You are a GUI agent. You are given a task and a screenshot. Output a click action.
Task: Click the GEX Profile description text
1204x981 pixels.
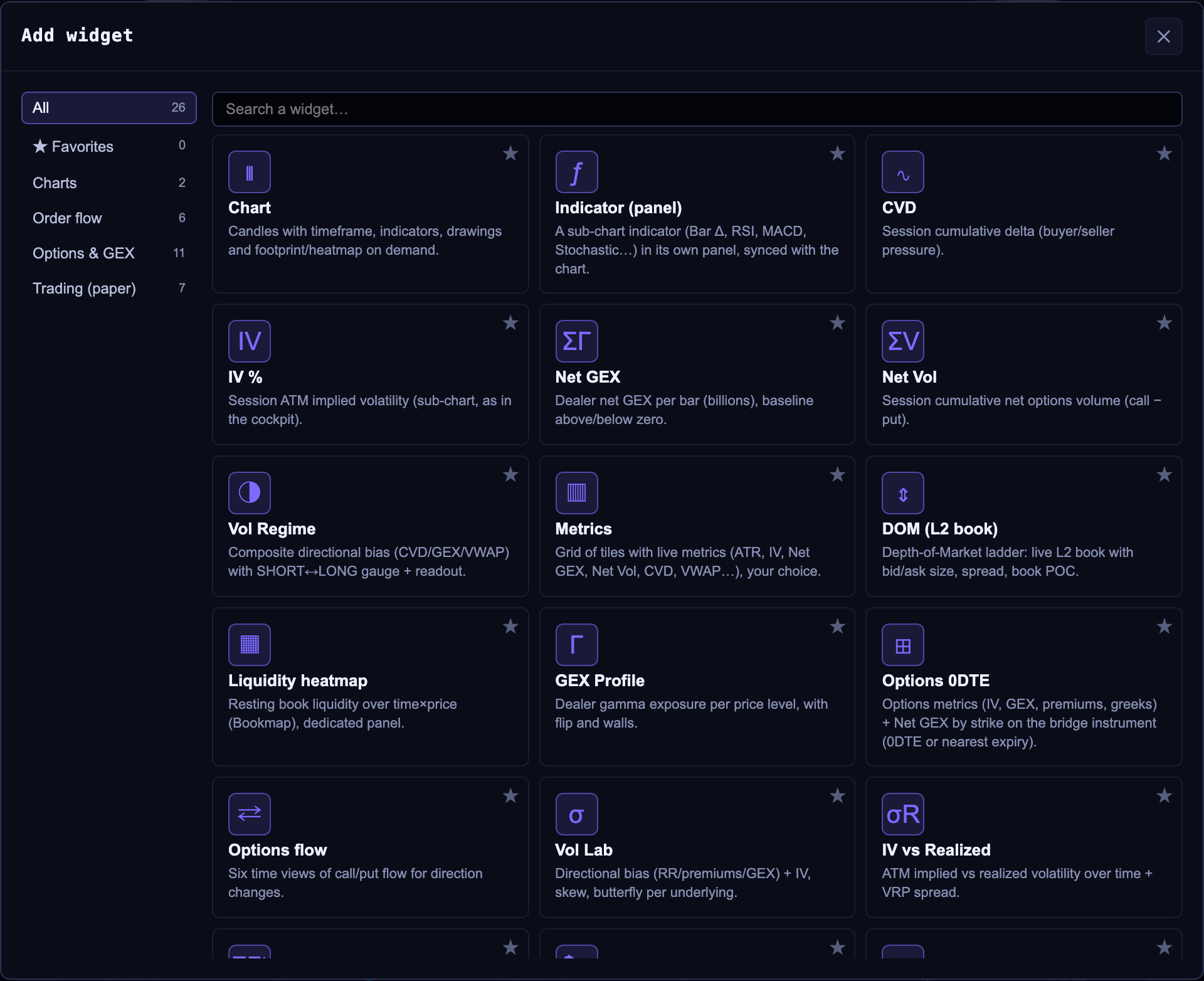(x=691, y=714)
